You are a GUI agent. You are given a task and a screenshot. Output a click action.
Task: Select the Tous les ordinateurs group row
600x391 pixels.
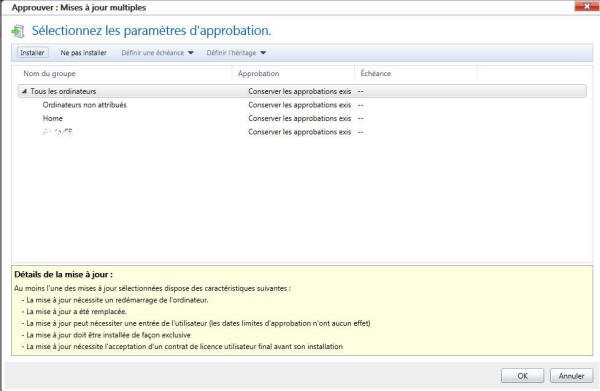[302, 91]
